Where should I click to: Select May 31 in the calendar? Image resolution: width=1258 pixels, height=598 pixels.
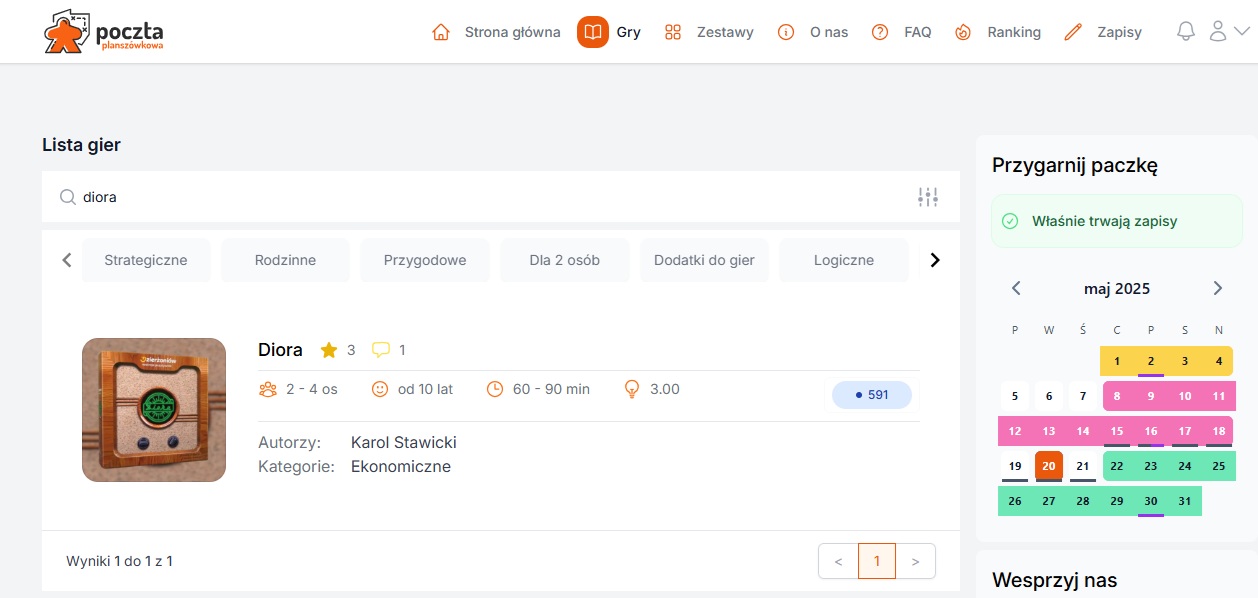pyautogui.click(x=1185, y=501)
